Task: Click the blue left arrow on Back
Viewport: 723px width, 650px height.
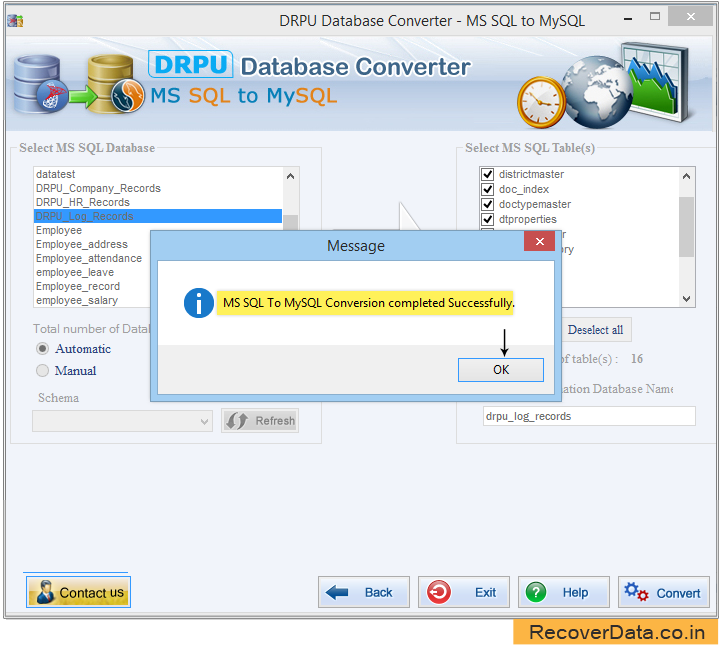Action: click(337, 592)
